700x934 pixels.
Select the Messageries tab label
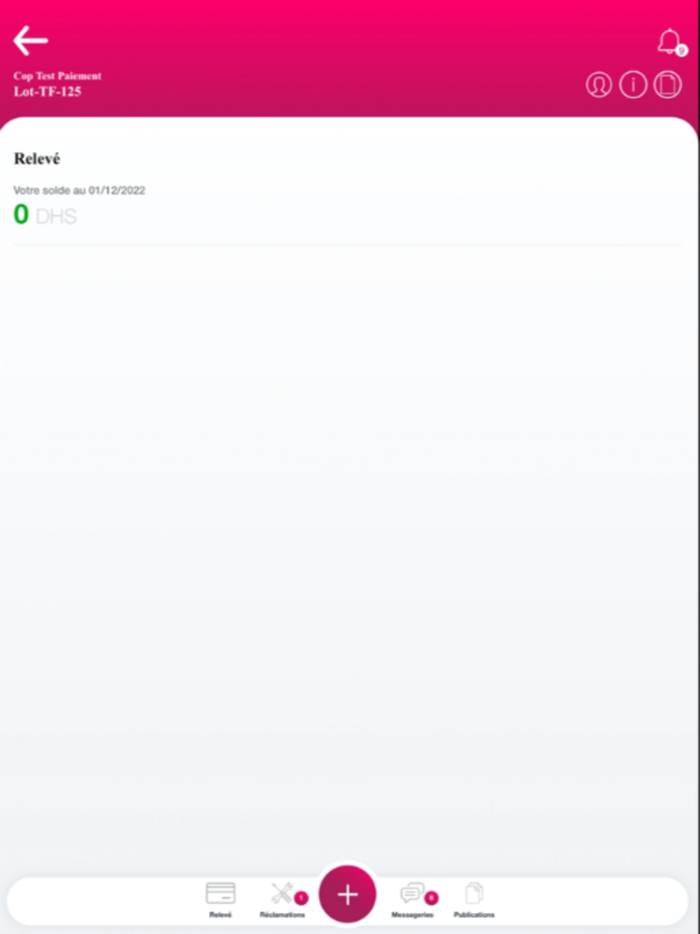pos(412,914)
